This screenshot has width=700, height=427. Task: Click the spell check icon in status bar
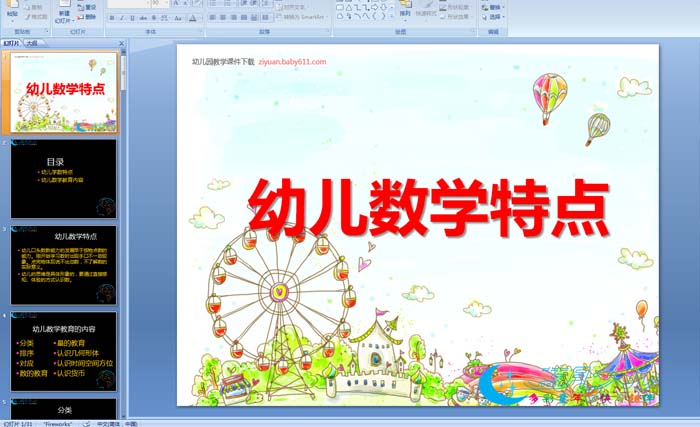(87, 423)
